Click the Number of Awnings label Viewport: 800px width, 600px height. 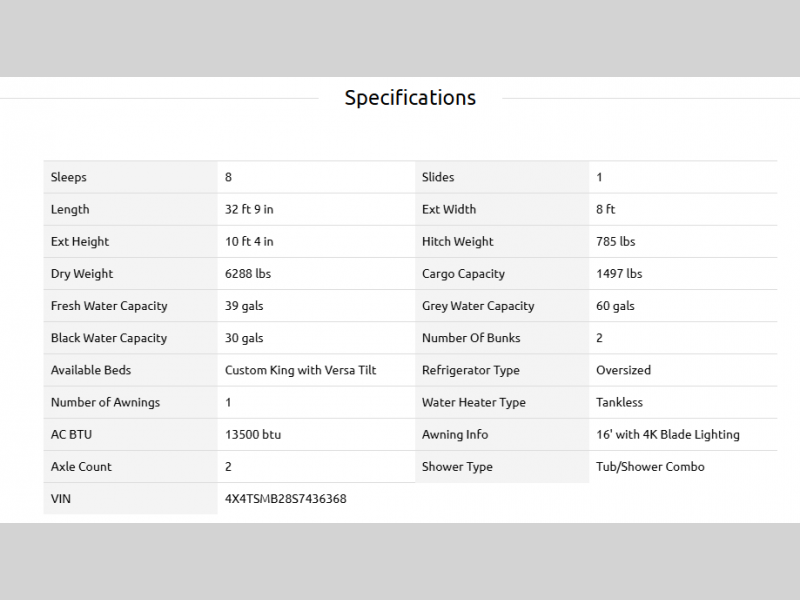point(105,402)
